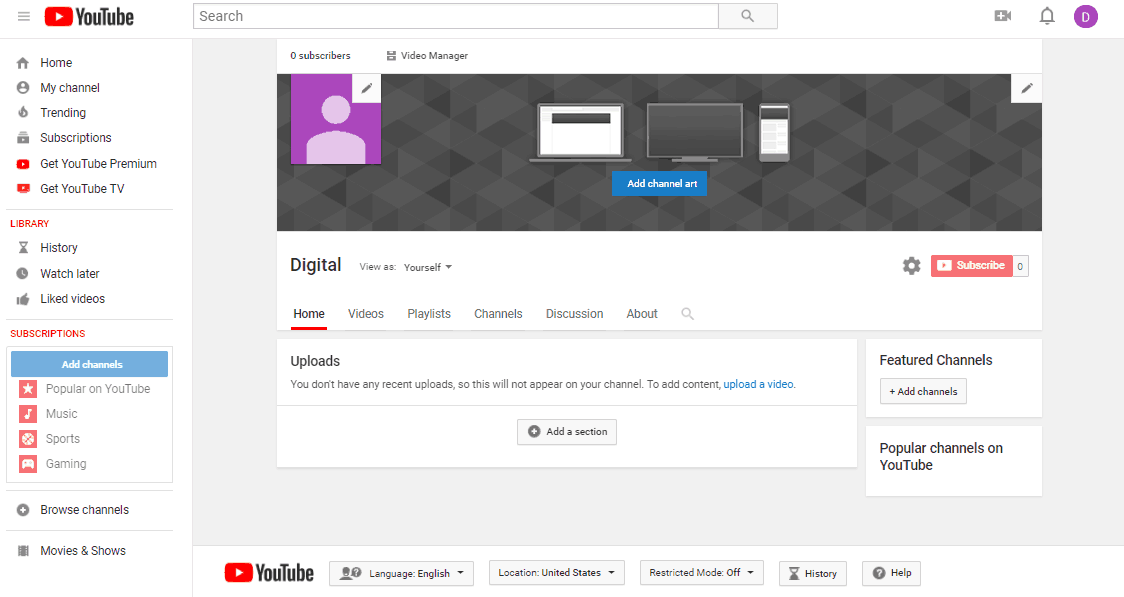Click the footer YouTube logo
The image size is (1124, 597).
pos(269,573)
